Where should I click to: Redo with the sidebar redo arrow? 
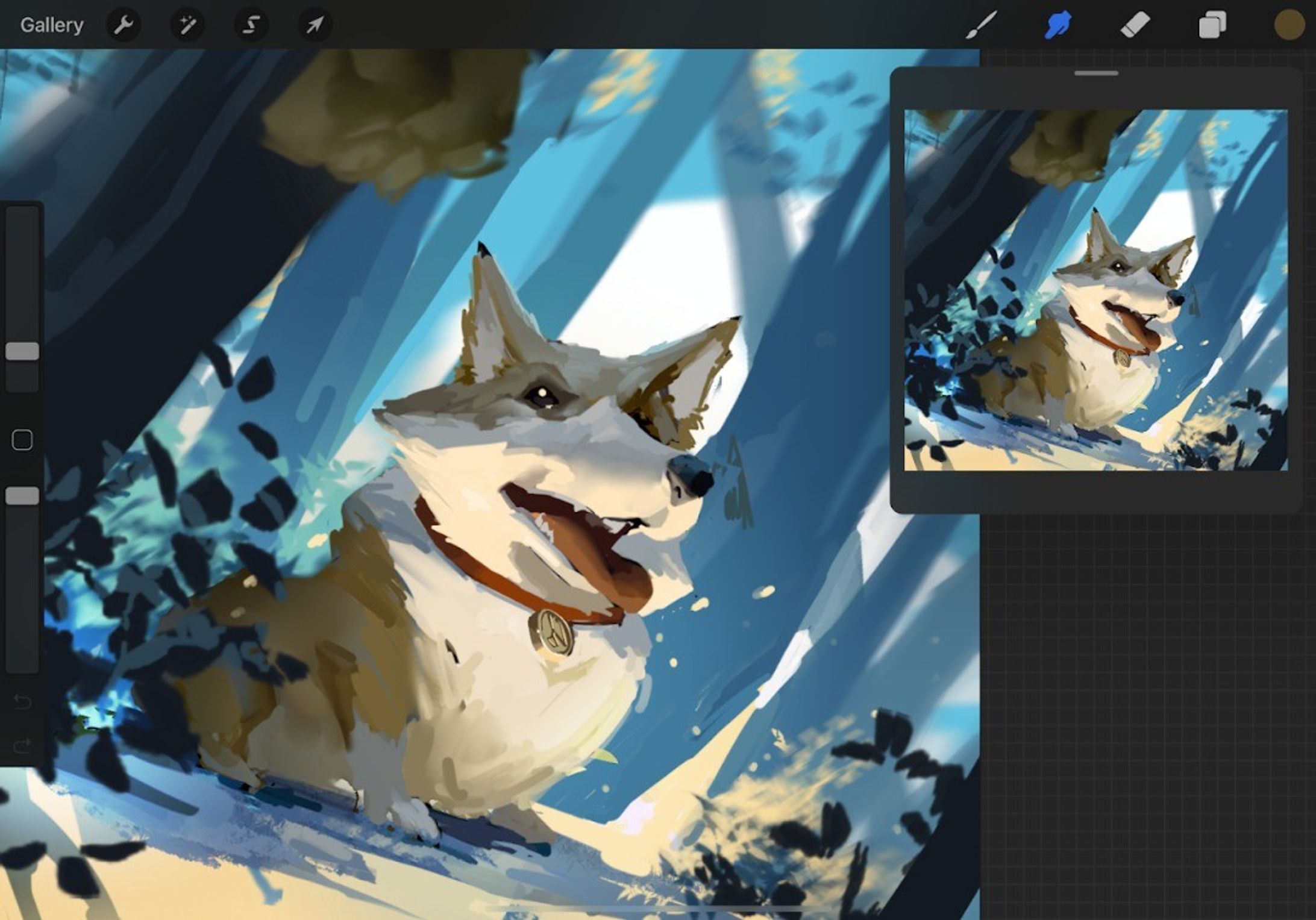click(x=22, y=746)
